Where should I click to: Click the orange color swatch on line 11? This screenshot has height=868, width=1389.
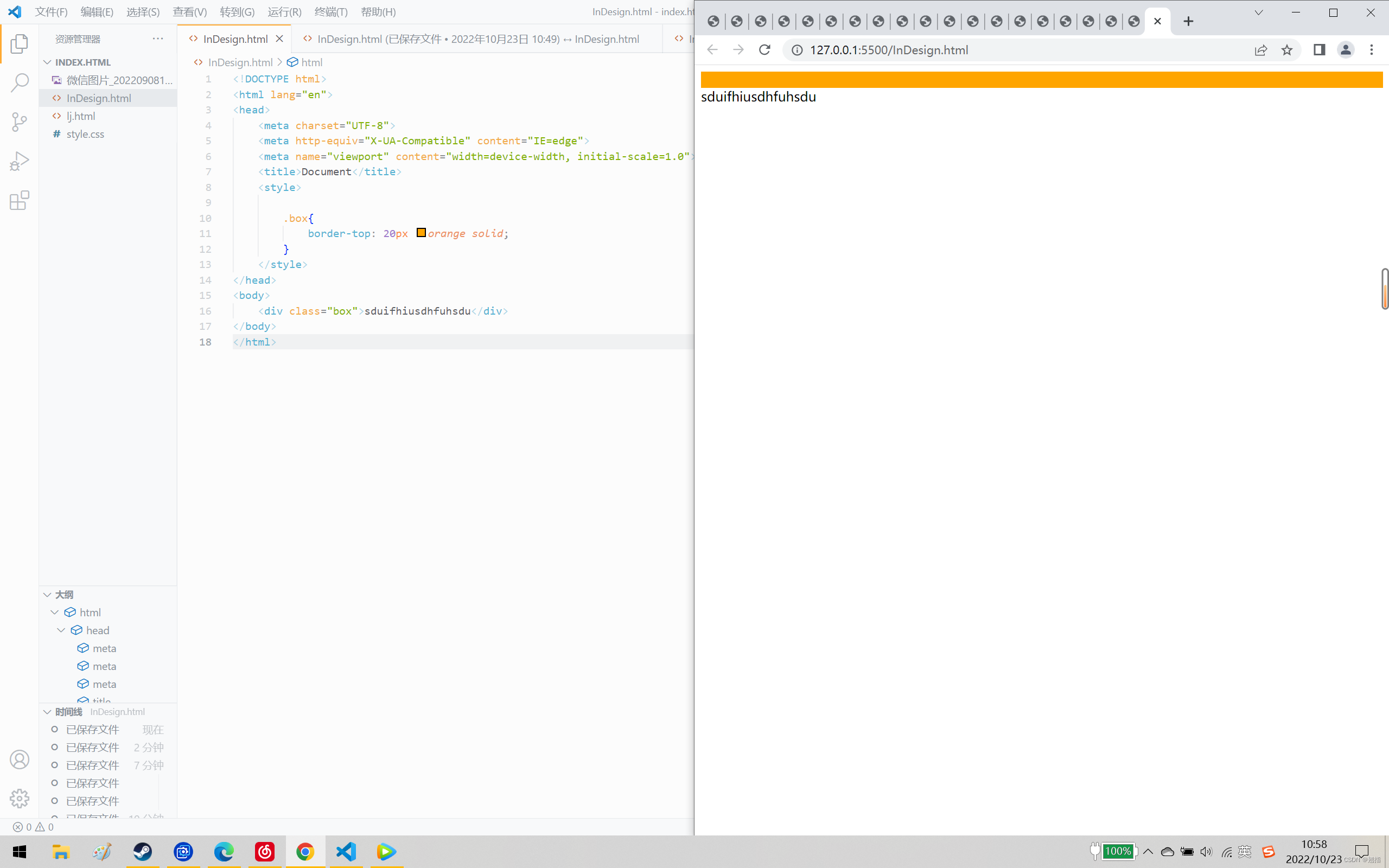point(421,233)
